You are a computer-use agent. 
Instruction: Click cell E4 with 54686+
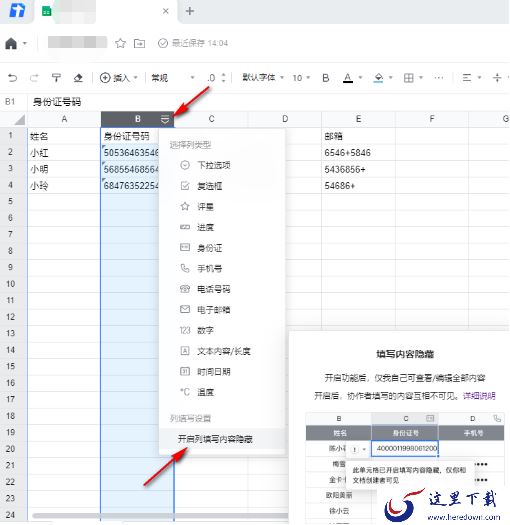[358, 186]
